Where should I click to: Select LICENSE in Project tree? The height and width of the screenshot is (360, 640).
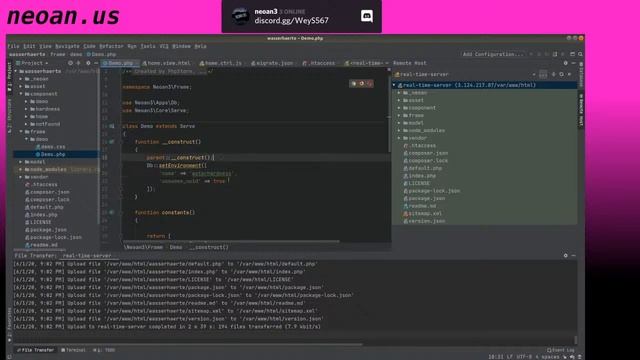(x=38, y=222)
